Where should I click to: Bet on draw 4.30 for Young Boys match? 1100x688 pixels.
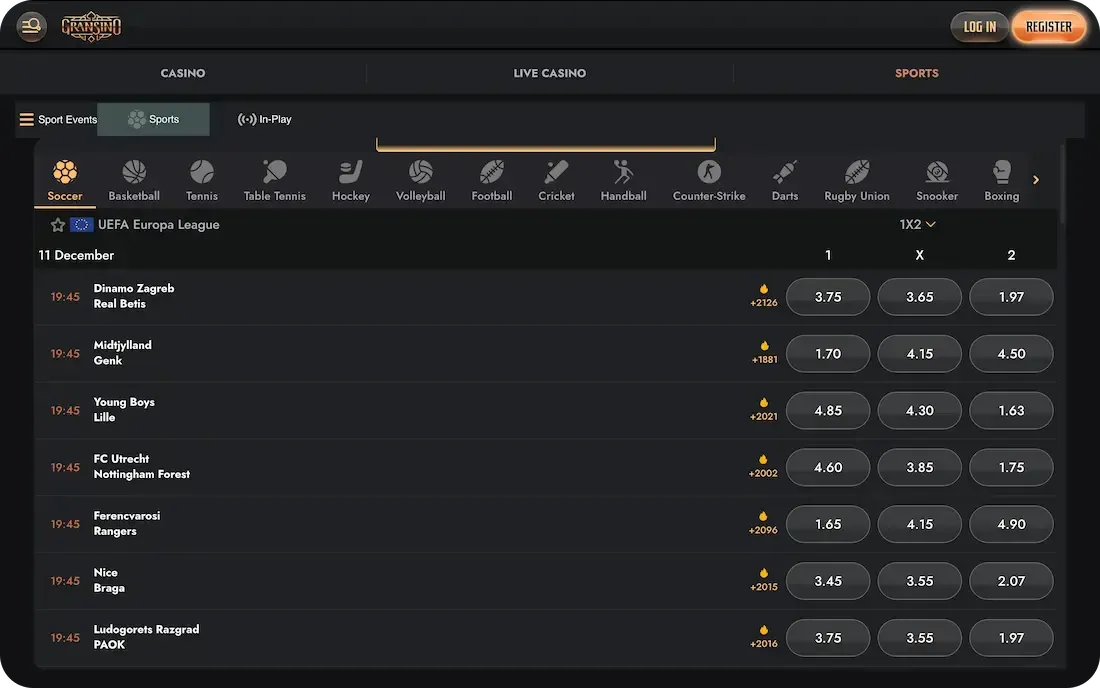919,410
